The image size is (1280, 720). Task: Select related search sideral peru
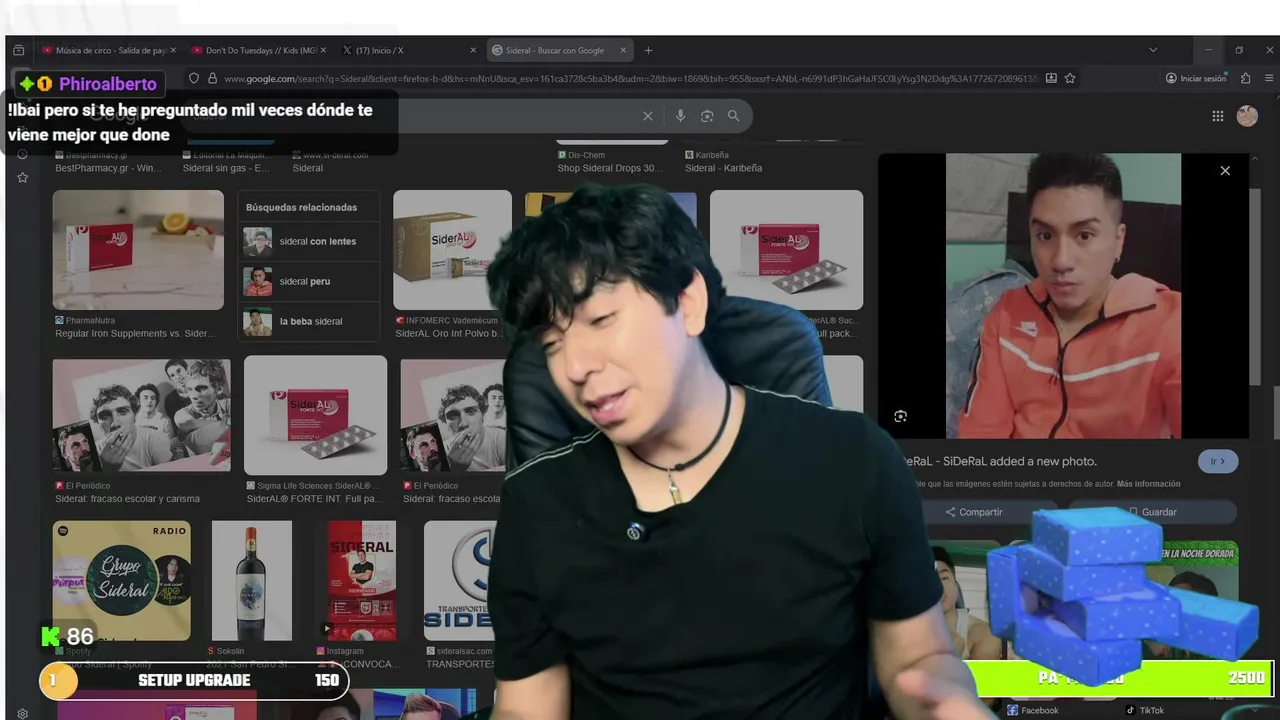[x=309, y=282]
